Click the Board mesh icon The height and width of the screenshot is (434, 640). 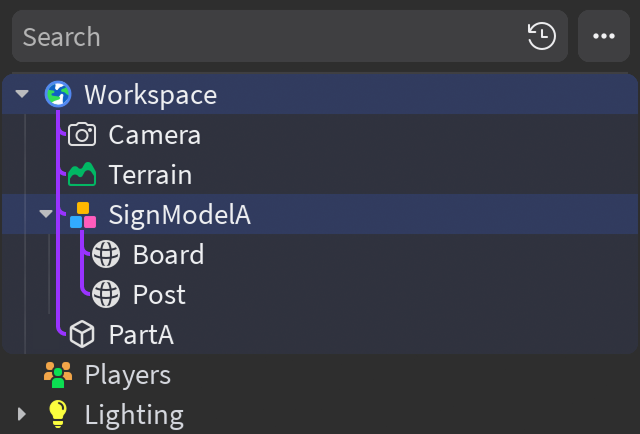coord(106,255)
